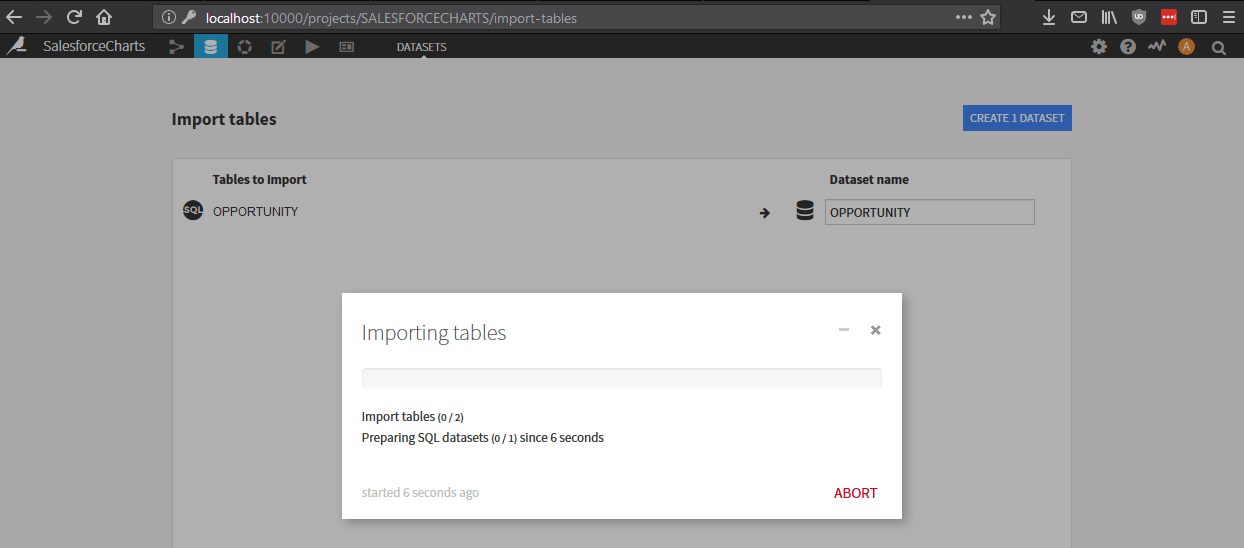This screenshot has height=548, width=1244.
Task: Open the Flow icon in navigation bar
Action: click(177, 47)
